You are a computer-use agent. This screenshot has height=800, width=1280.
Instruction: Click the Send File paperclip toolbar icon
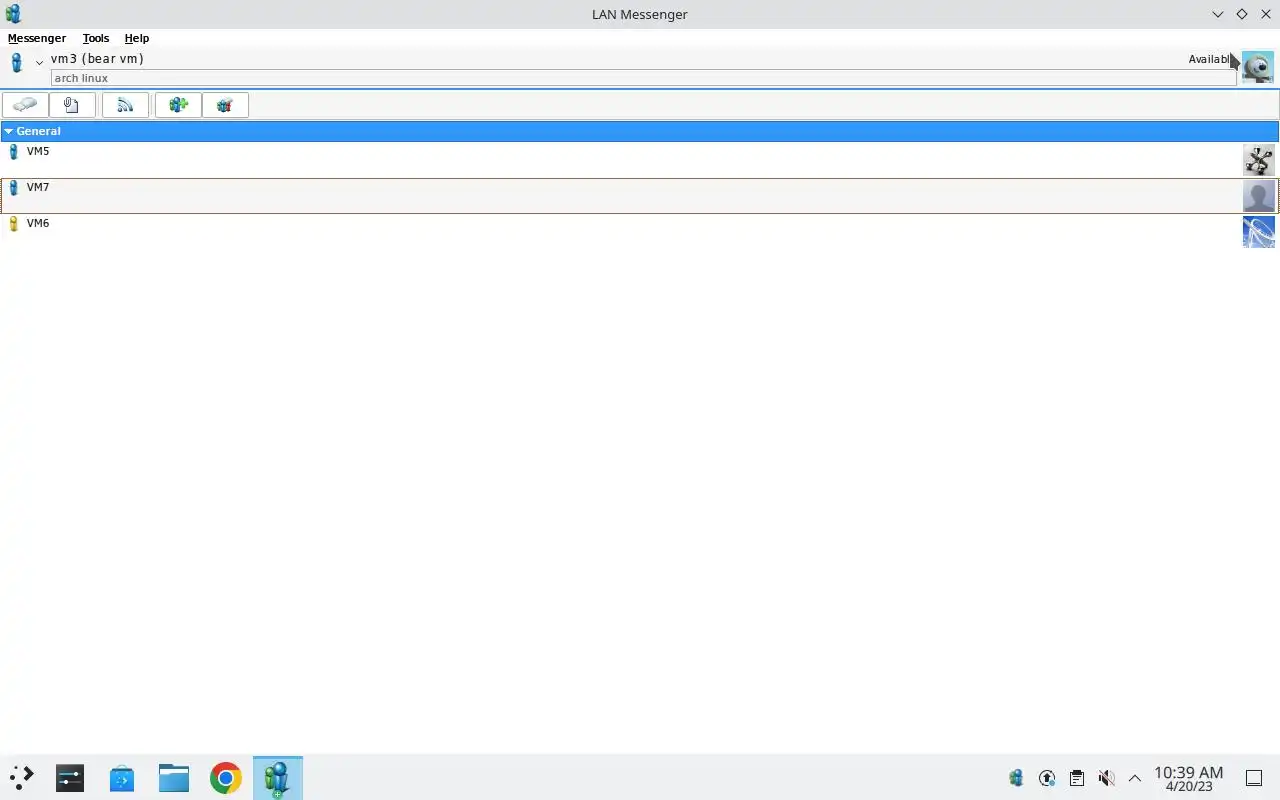point(72,105)
